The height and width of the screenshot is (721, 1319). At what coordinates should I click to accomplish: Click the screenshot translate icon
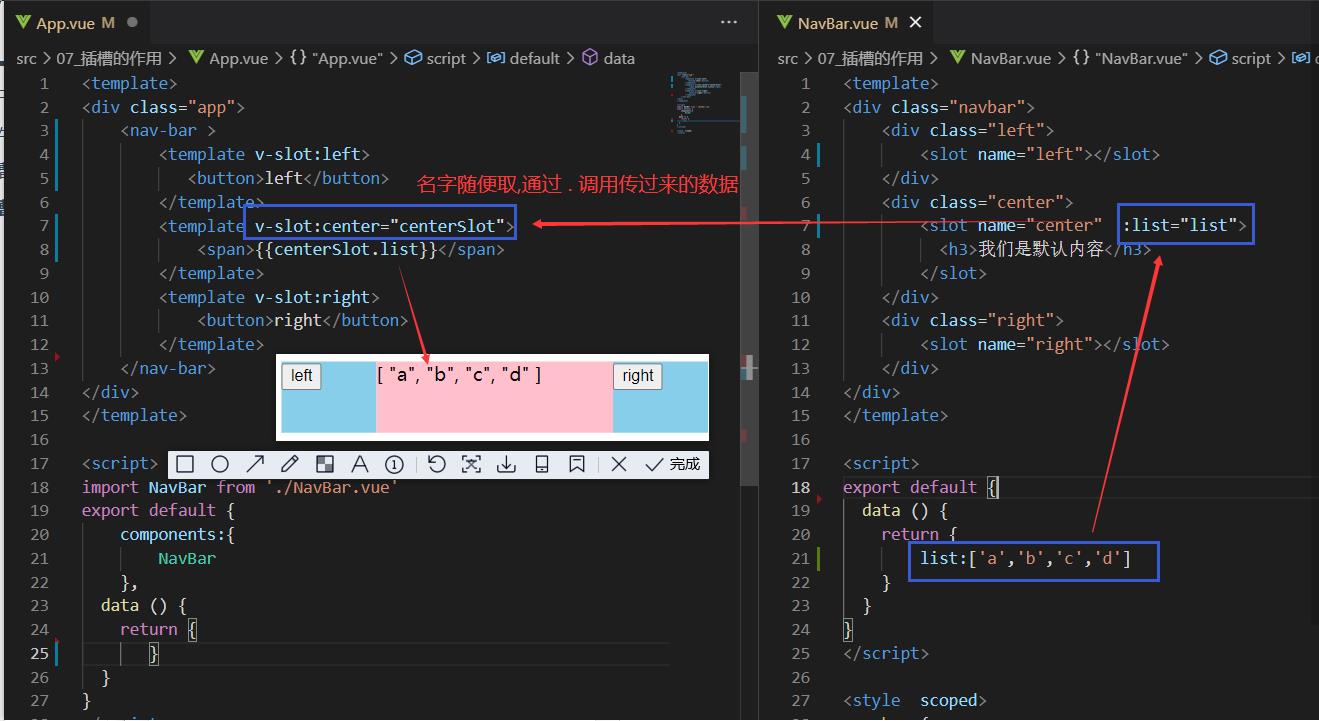[471, 464]
